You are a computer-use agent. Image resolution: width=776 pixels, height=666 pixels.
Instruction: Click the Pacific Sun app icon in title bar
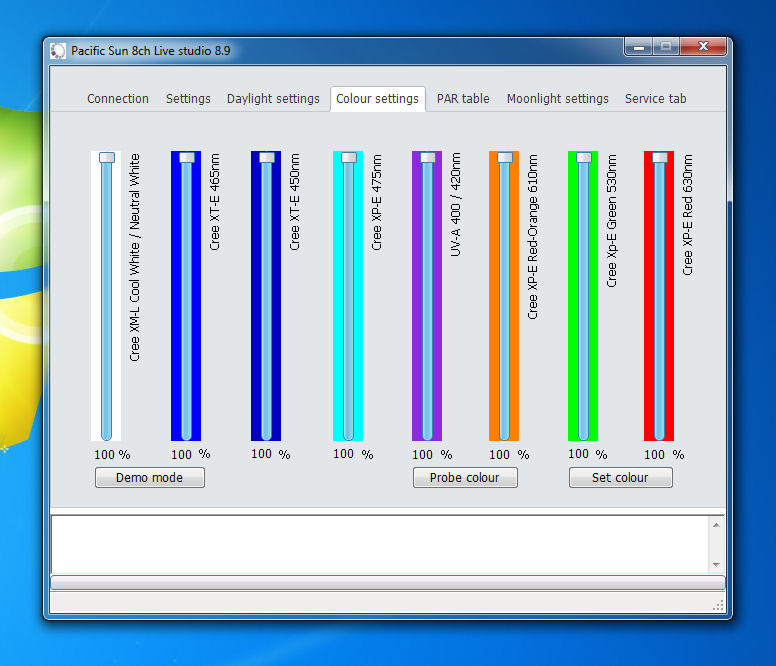58,50
